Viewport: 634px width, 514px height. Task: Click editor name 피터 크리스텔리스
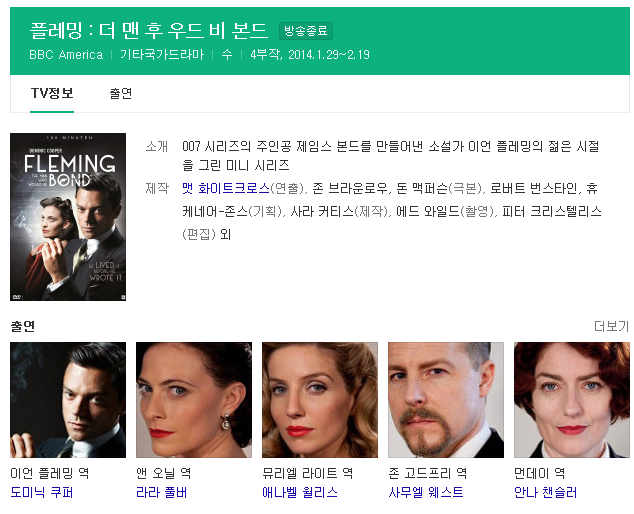tap(552, 212)
